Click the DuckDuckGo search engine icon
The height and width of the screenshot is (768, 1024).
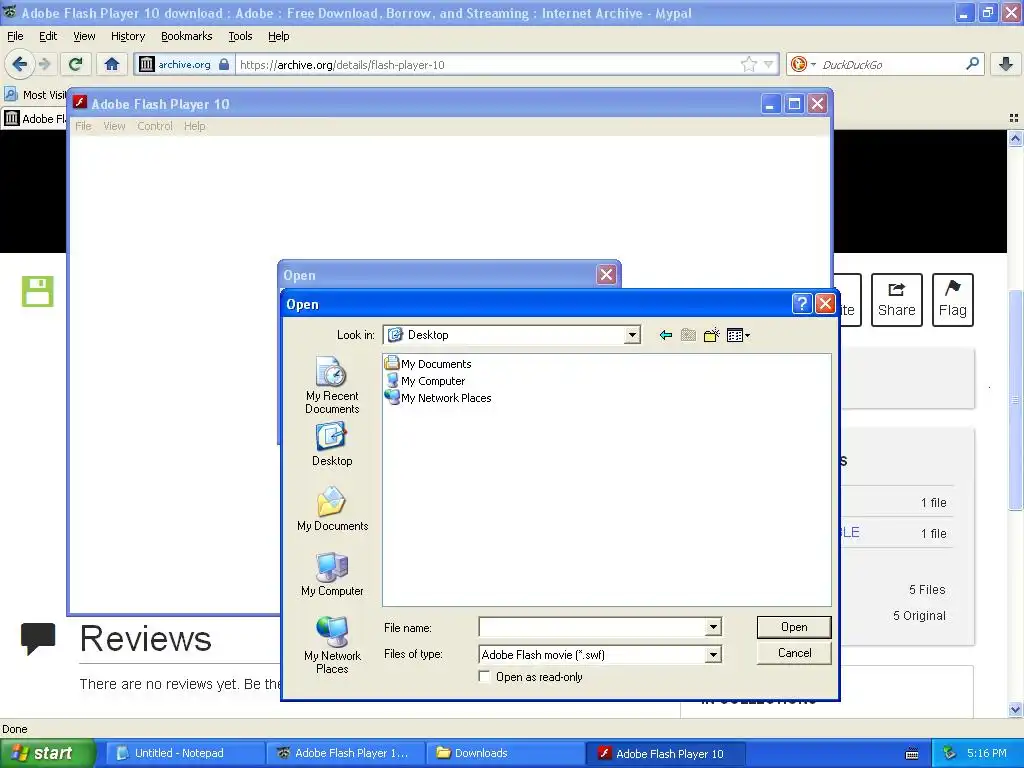[798, 64]
